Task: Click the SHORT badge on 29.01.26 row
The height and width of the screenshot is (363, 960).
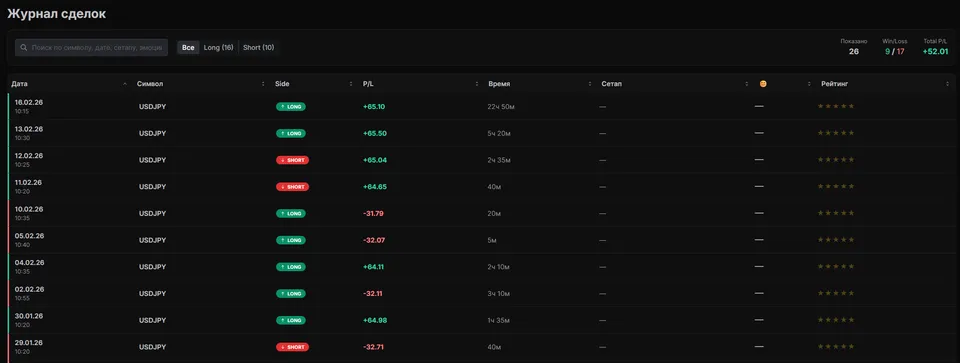Action: (293, 347)
